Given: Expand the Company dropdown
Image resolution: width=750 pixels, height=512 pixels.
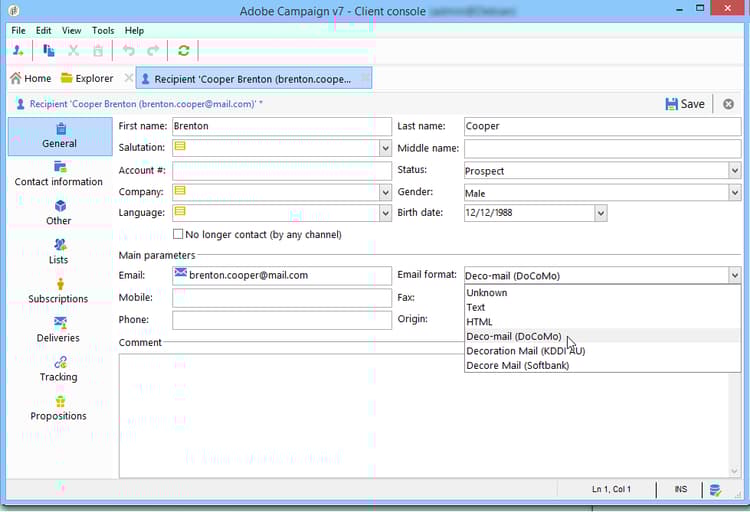Looking at the screenshot, I should pos(386,193).
